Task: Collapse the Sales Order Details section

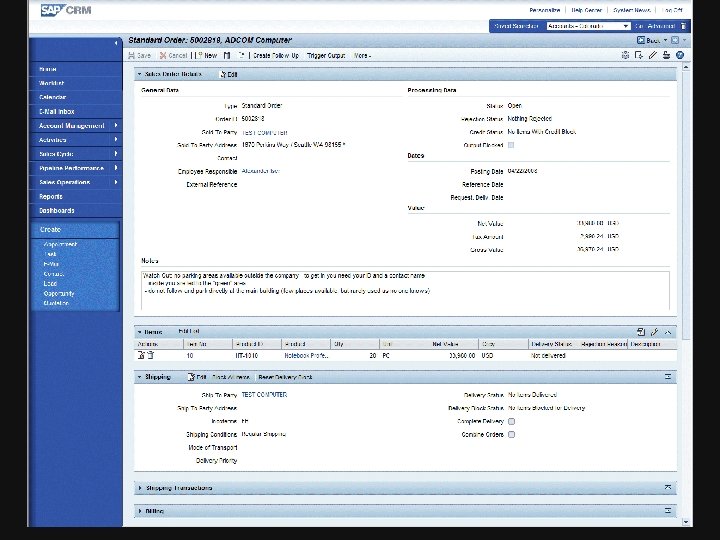Action: tap(140, 74)
